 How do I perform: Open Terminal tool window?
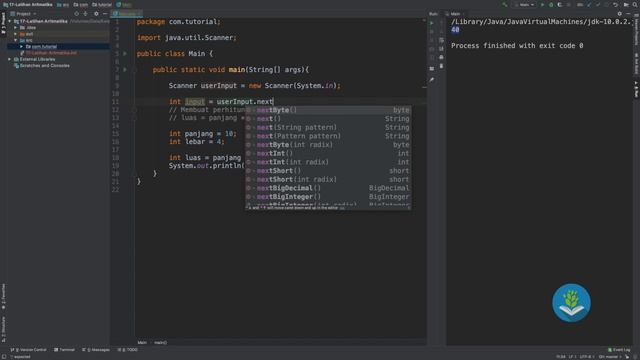[x=64, y=350]
